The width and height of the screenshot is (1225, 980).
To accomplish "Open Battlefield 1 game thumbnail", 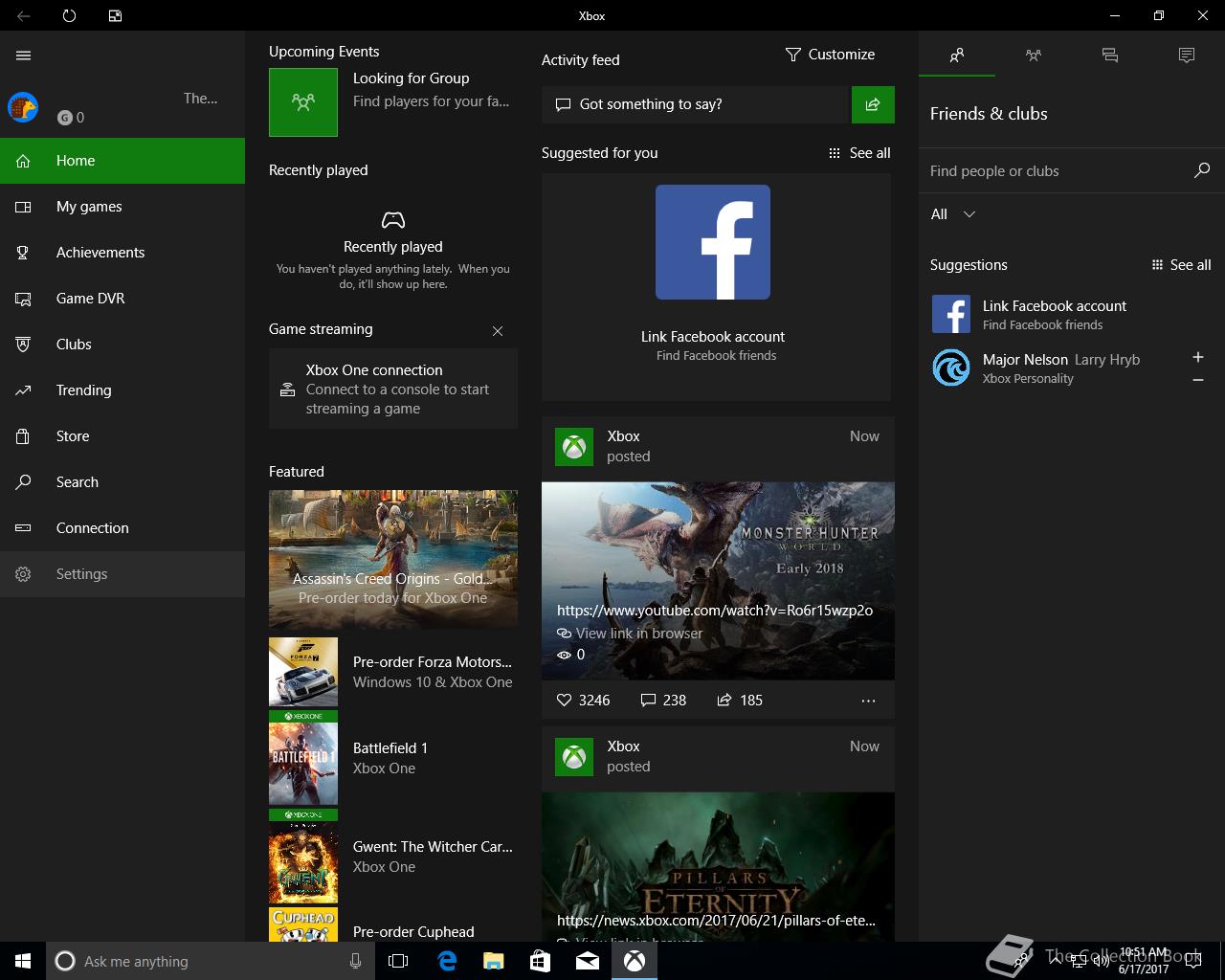I will pyautogui.click(x=303, y=758).
